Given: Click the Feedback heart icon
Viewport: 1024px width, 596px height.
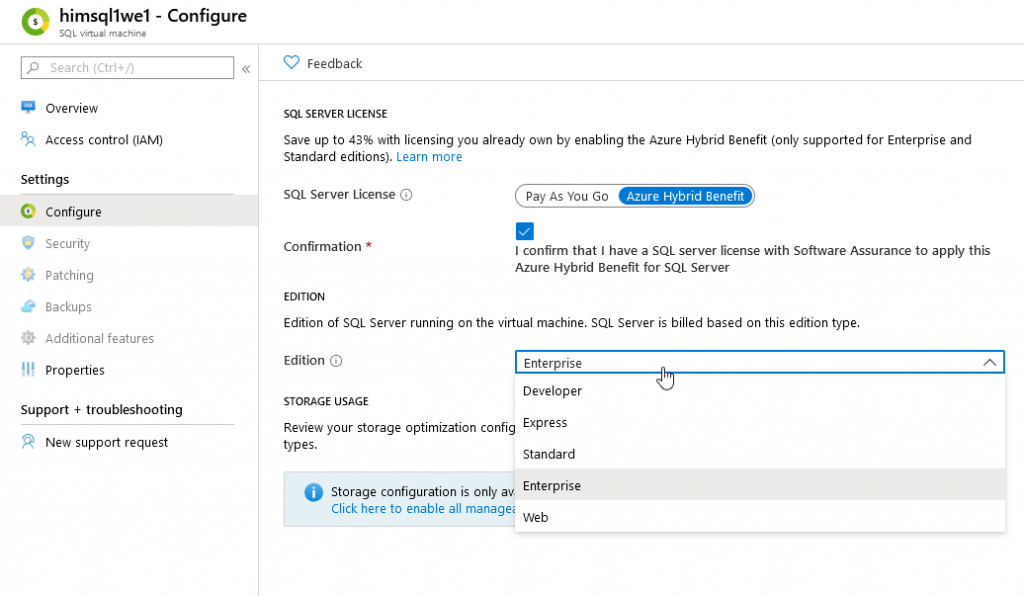Looking at the screenshot, I should click(x=291, y=63).
